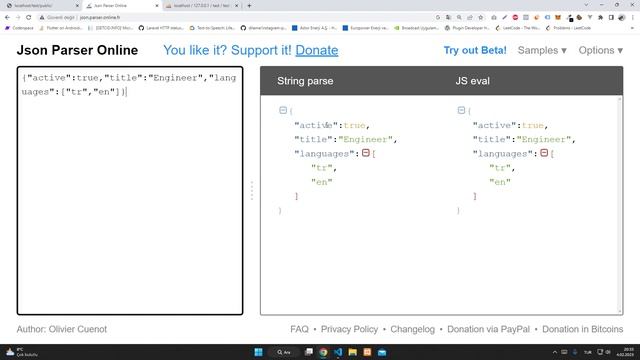The width and height of the screenshot is (640, 360).
Task: Click Donation via PayPal link
Action: 488,329
